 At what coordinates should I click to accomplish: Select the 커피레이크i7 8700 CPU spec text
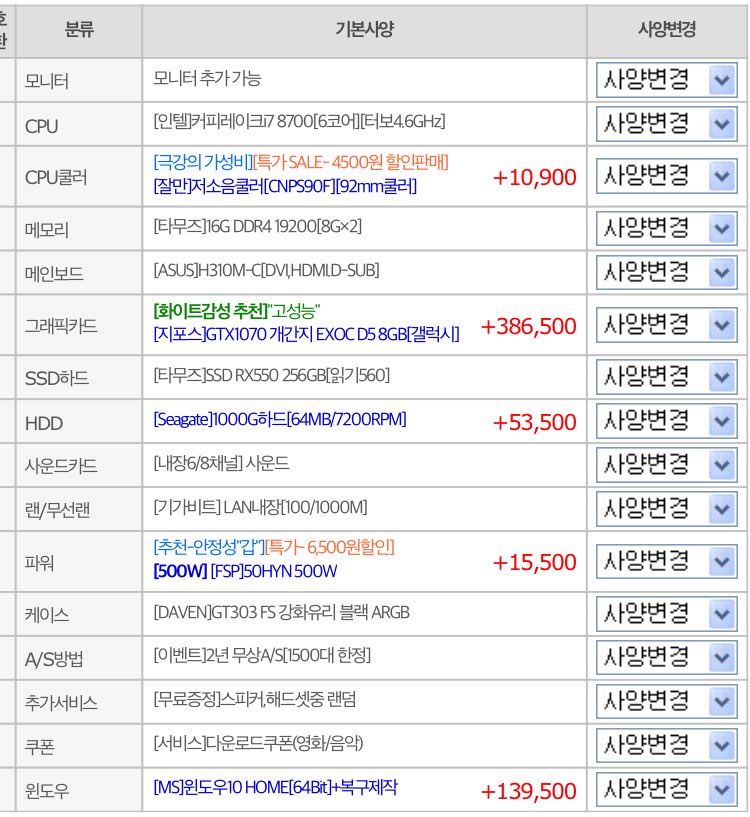pyautogui.click(x=299, y=122)
